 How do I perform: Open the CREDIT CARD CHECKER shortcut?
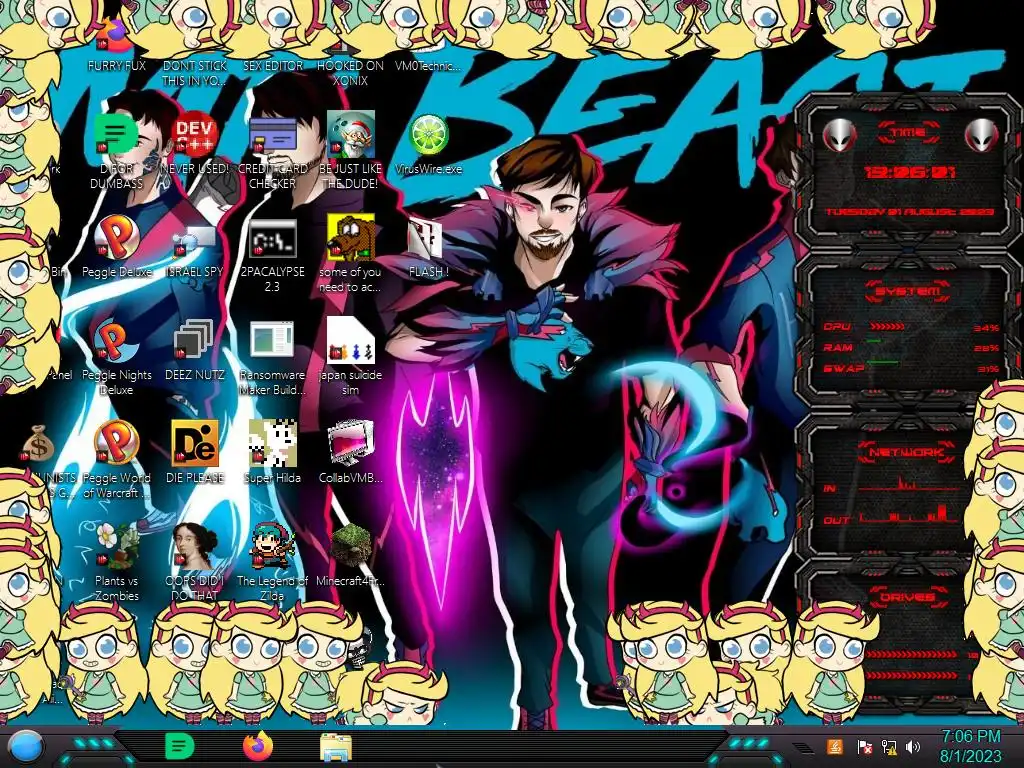pos(272,134)
